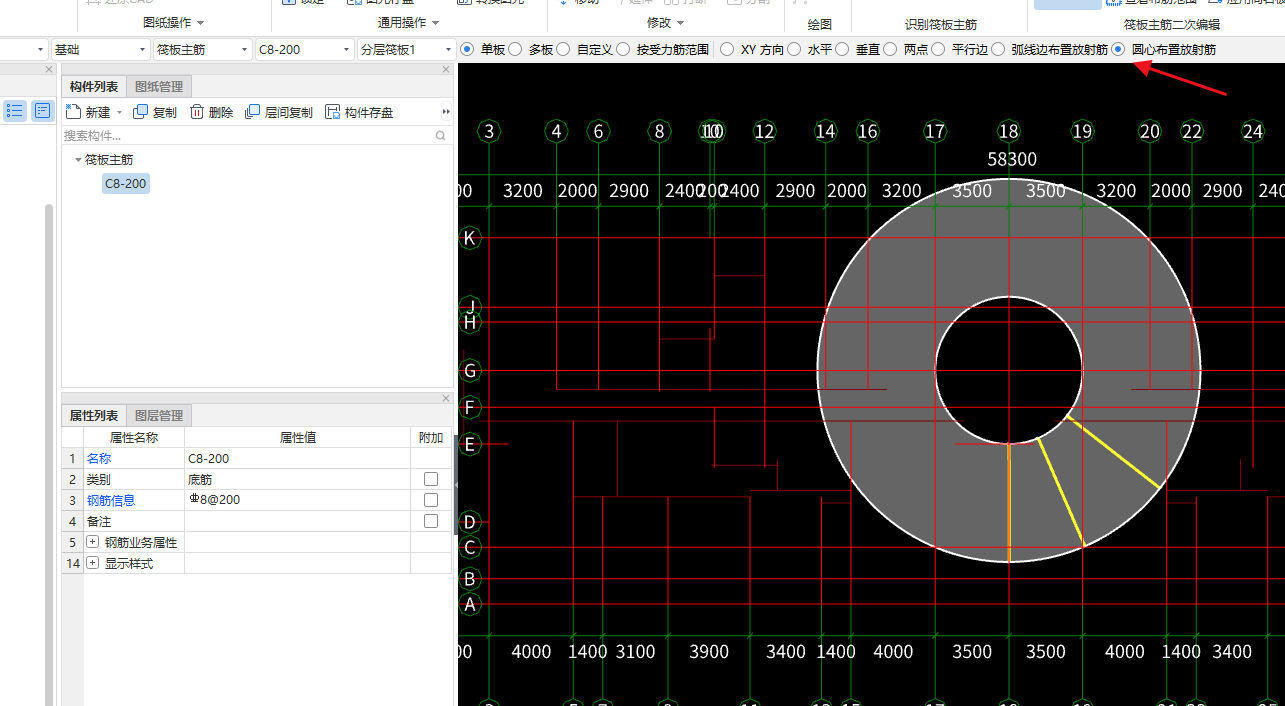Viewport: 1285px width, 706px height.
Task: Switch to the 属性列表 tab
Action: [94, 416]
